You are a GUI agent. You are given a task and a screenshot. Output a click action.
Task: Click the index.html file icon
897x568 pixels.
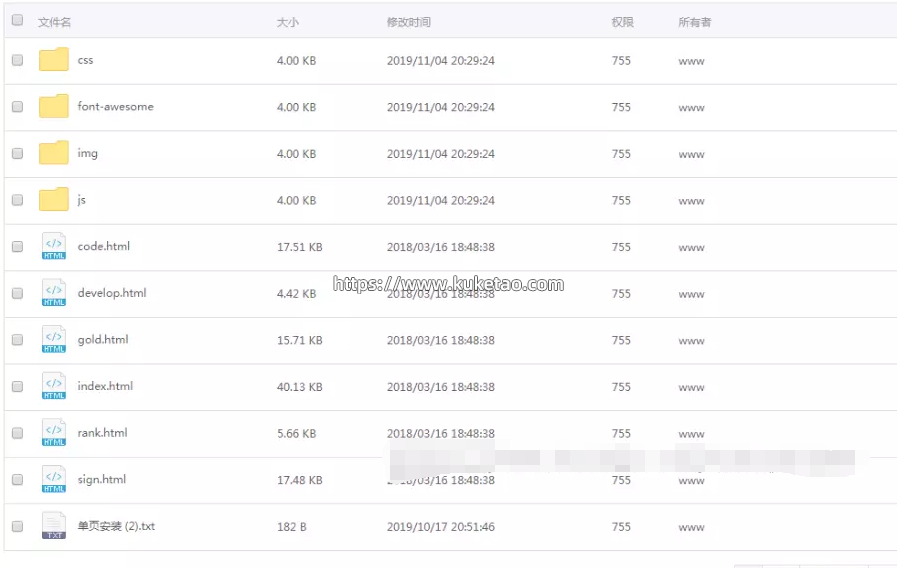point(54,386)
